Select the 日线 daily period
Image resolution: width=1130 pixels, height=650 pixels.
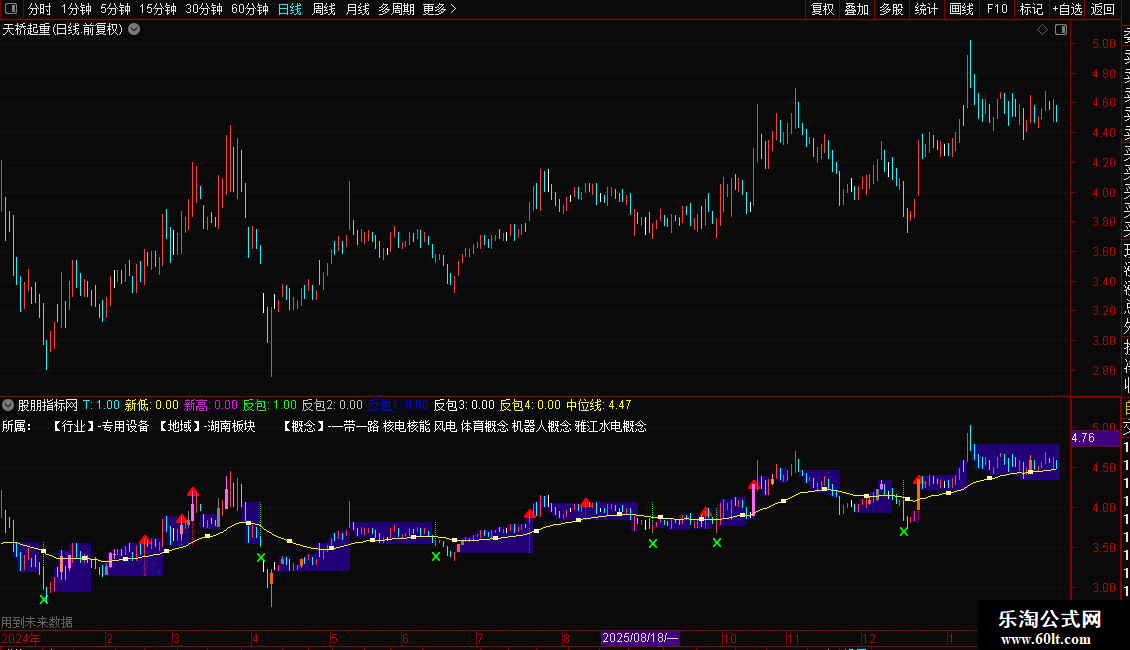click(x=290, y=9)
